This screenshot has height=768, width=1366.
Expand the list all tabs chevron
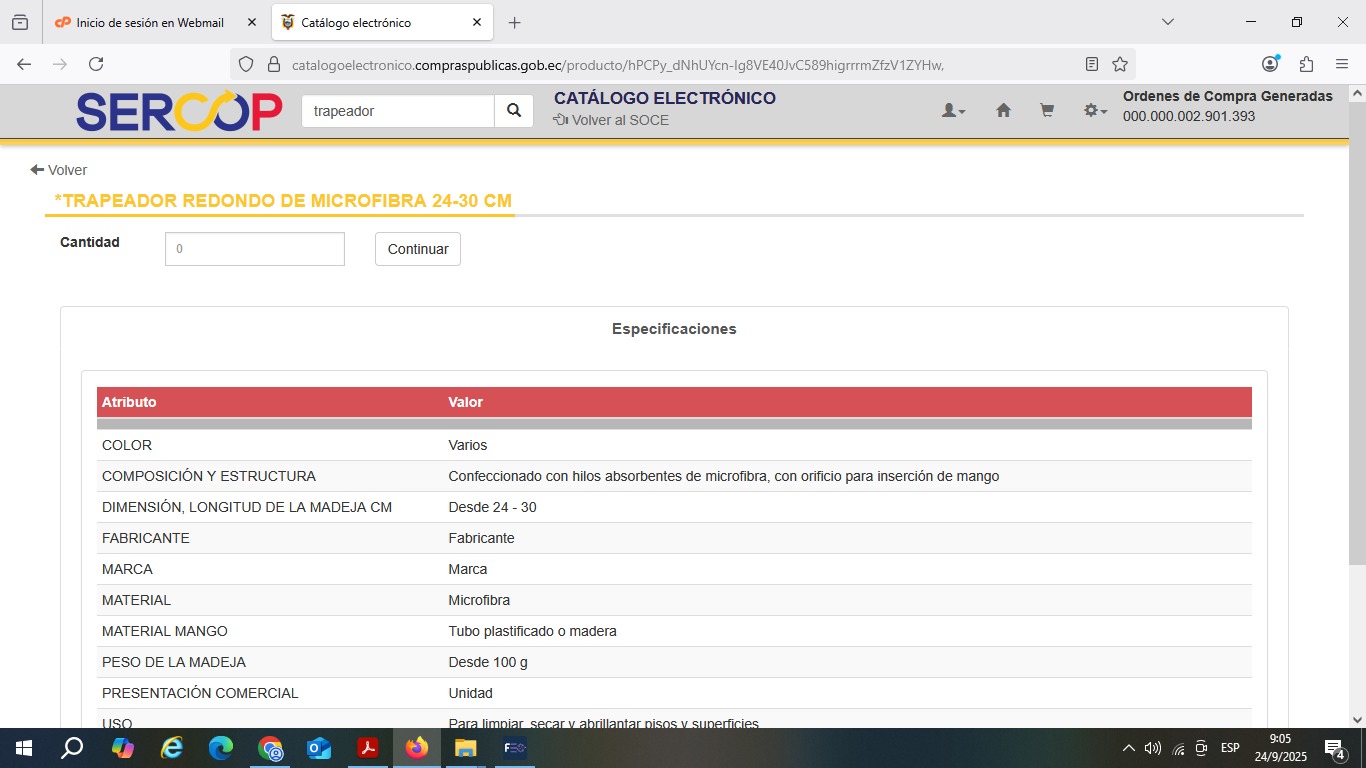(x=1167, y=22)
